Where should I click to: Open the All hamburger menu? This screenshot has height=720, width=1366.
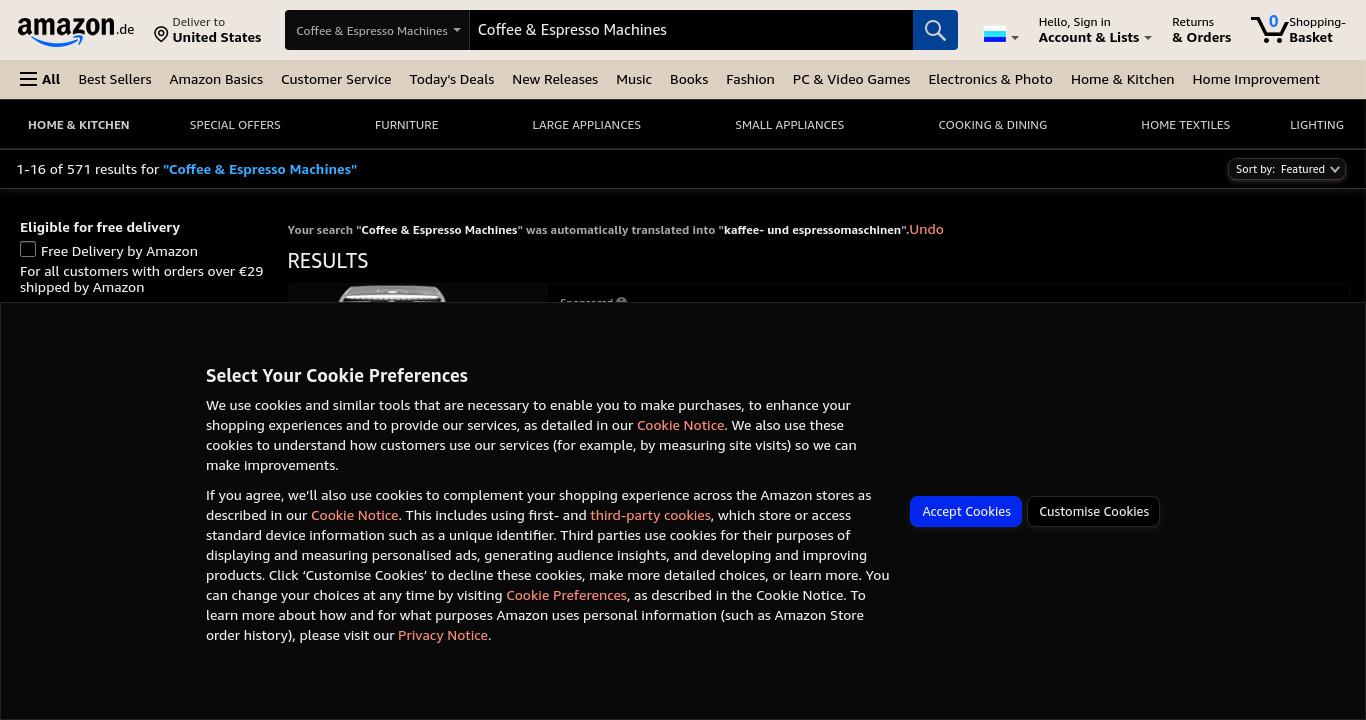(x=40, y=79)
